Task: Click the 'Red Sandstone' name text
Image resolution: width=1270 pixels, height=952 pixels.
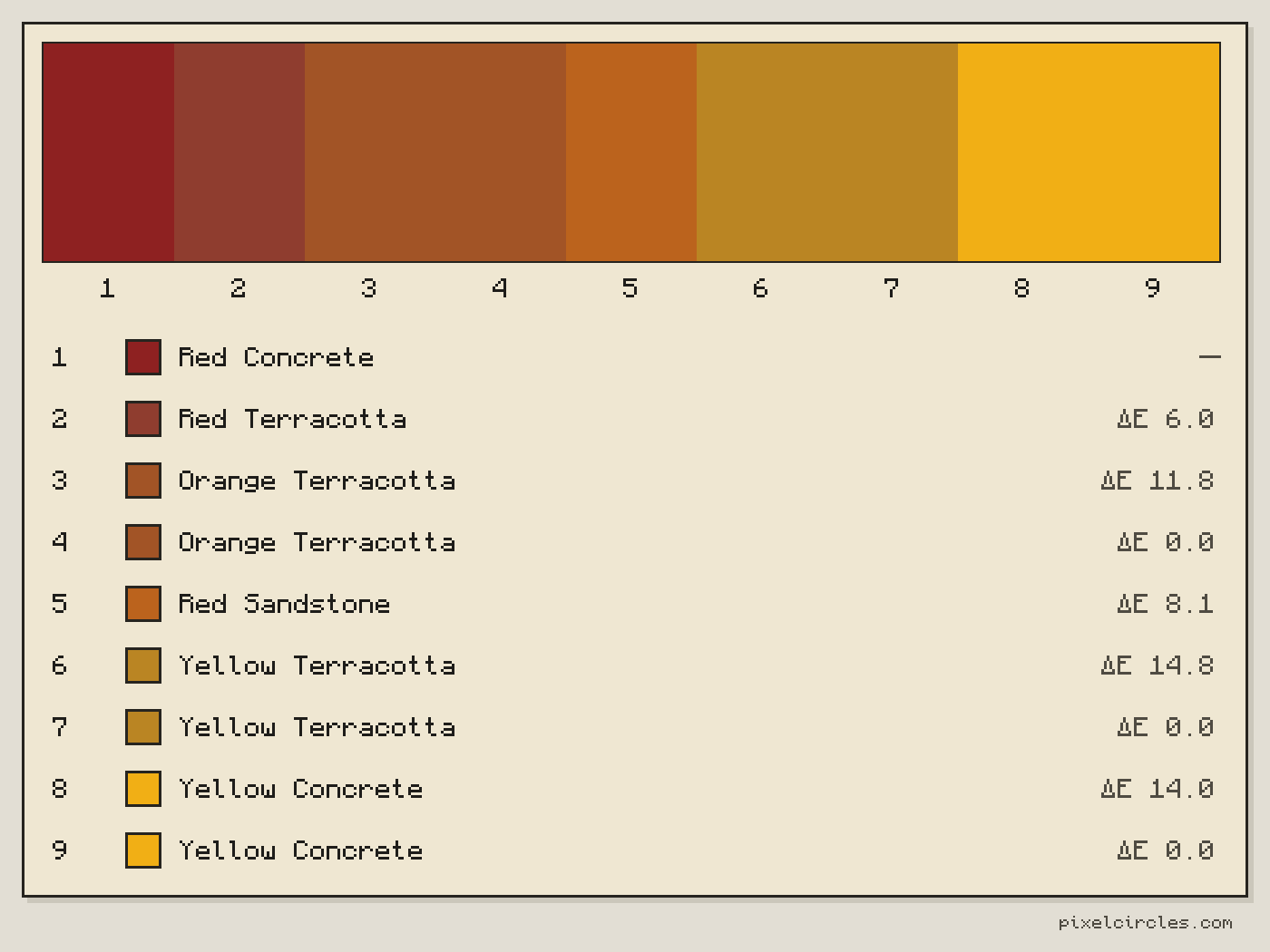Action: [x=284, y=604]
